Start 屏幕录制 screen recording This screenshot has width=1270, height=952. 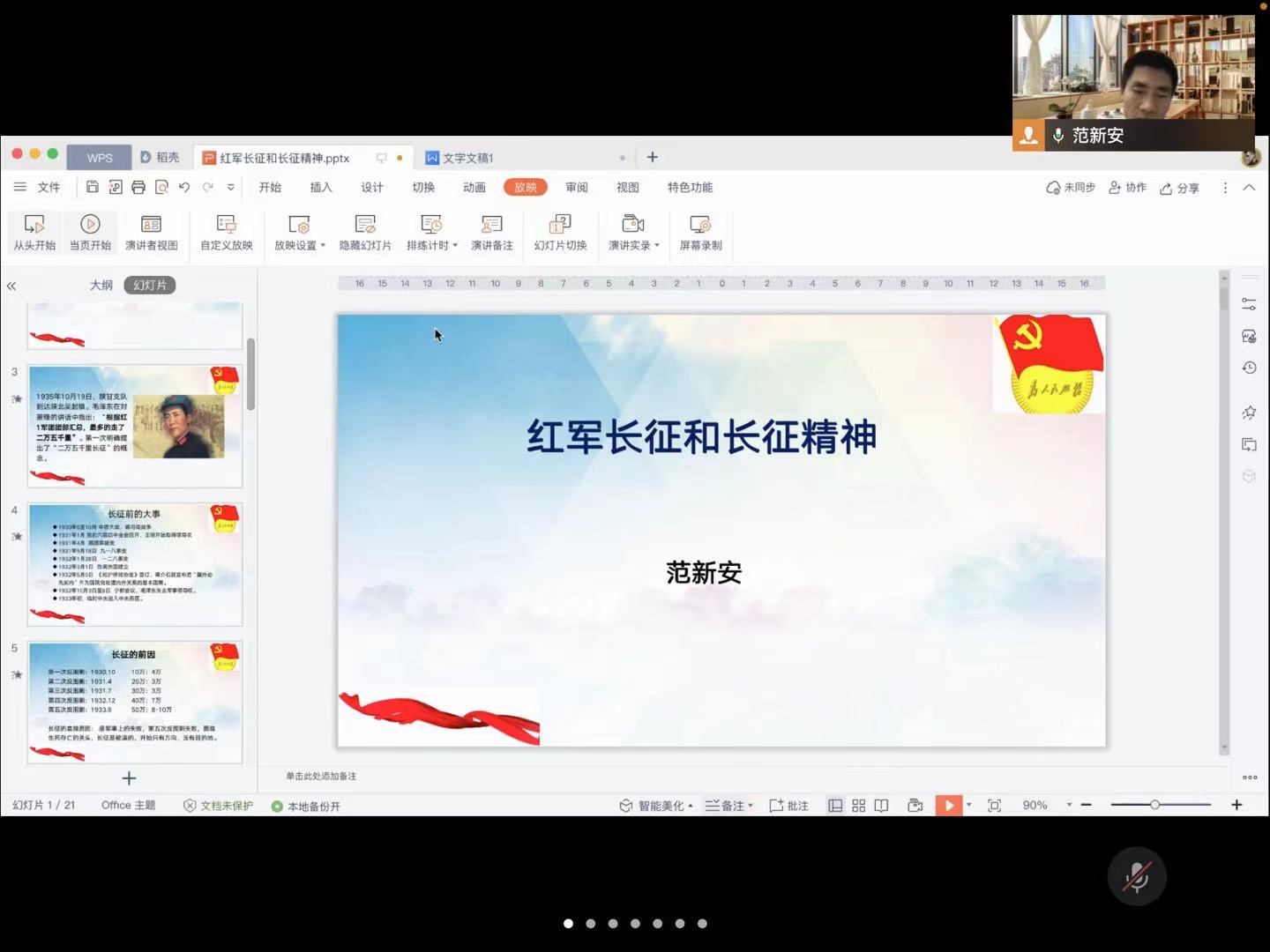tap(700, 225)
